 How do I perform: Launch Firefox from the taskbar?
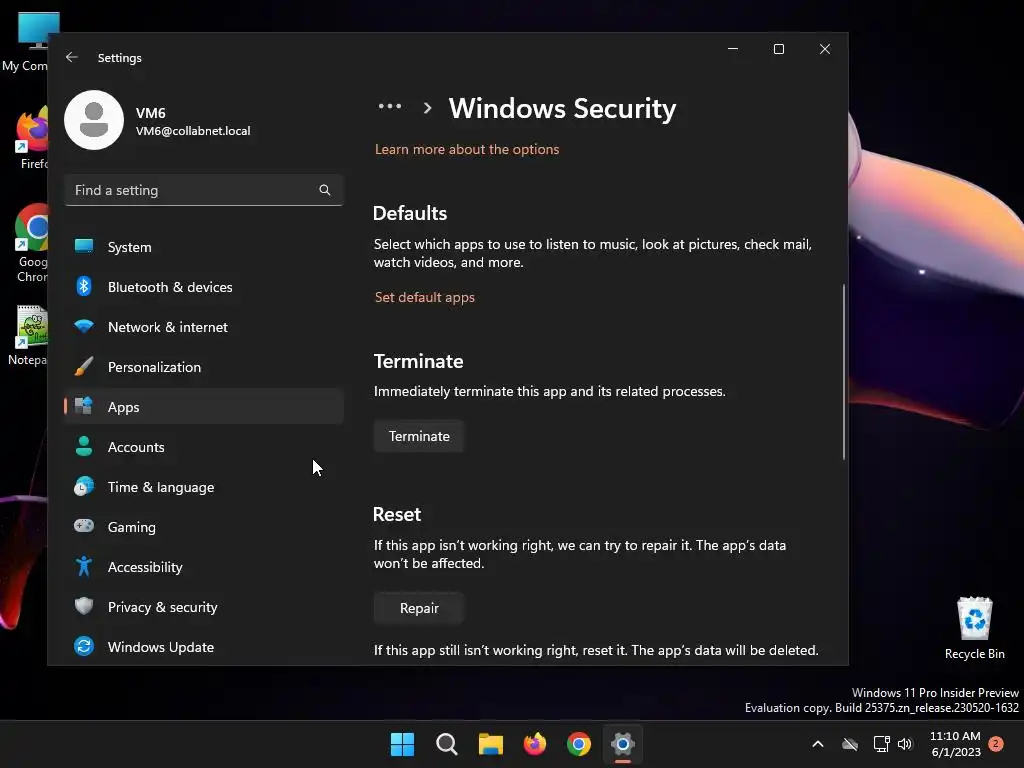click(x=535, y=744)
